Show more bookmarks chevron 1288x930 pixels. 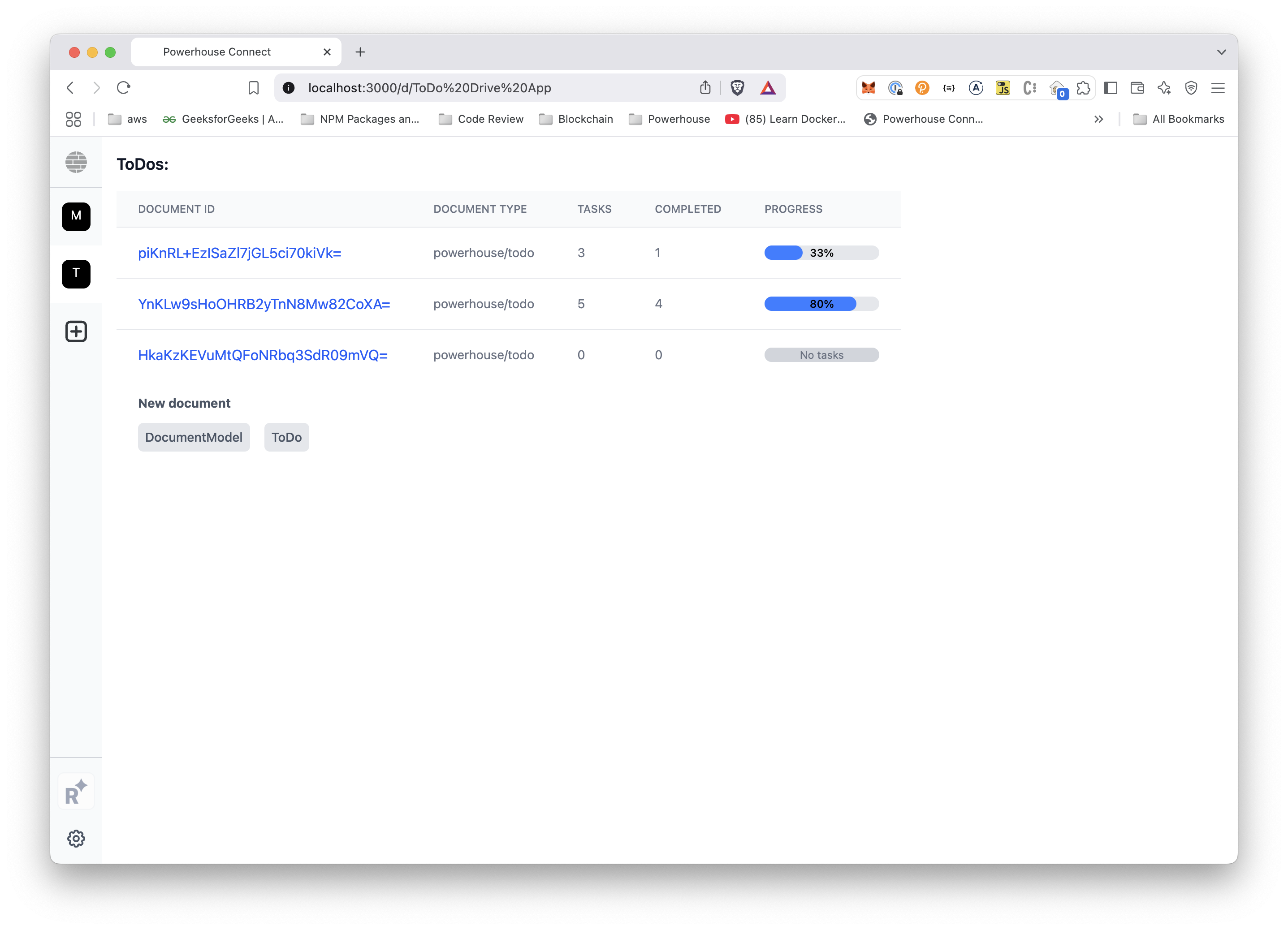tap(1098, 119)
